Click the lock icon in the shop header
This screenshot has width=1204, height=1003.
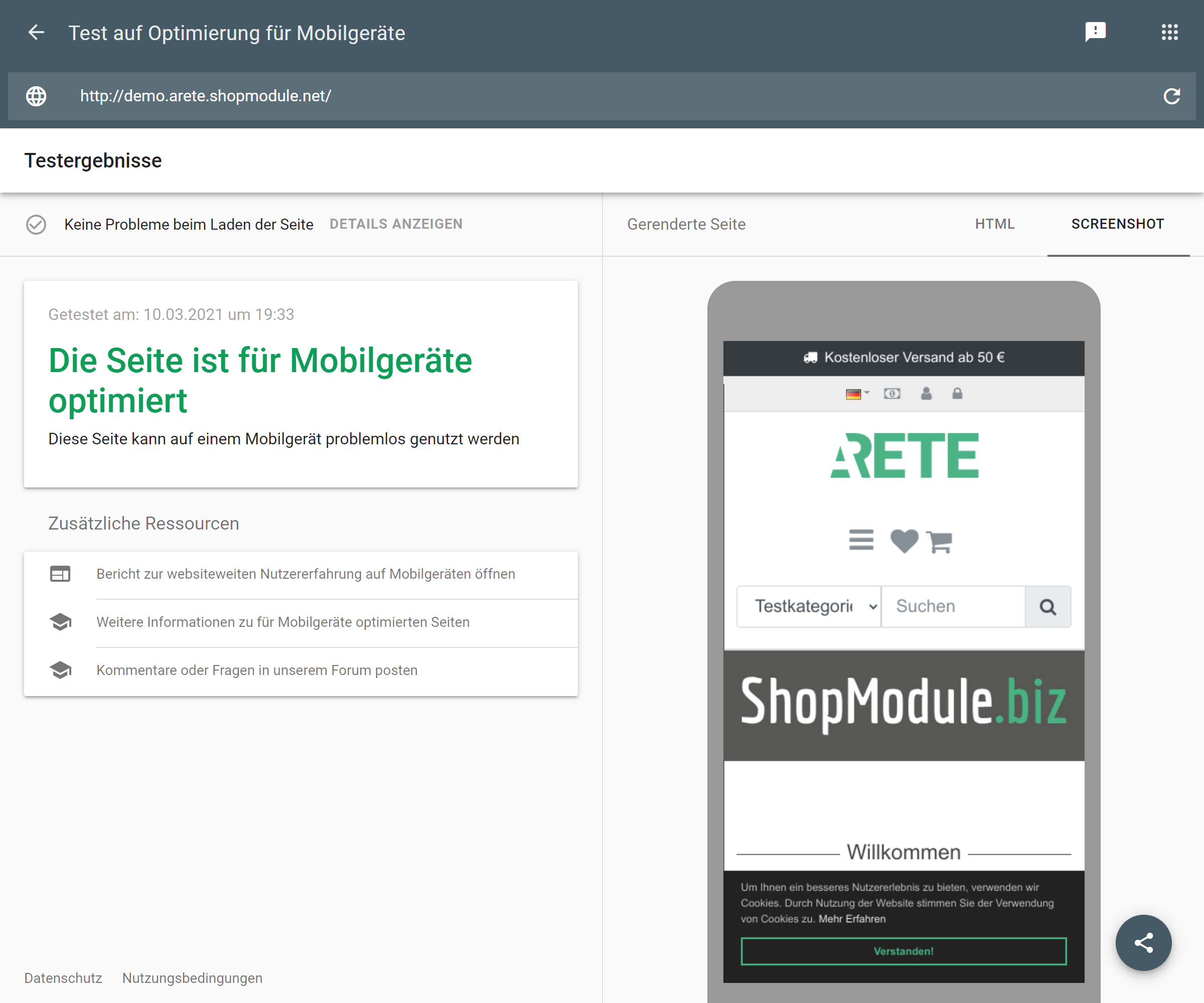pyautogui.click(x=958, y=394)
